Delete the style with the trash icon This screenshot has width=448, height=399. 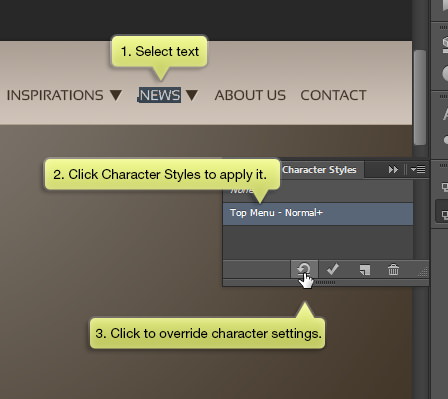[393, 269]
